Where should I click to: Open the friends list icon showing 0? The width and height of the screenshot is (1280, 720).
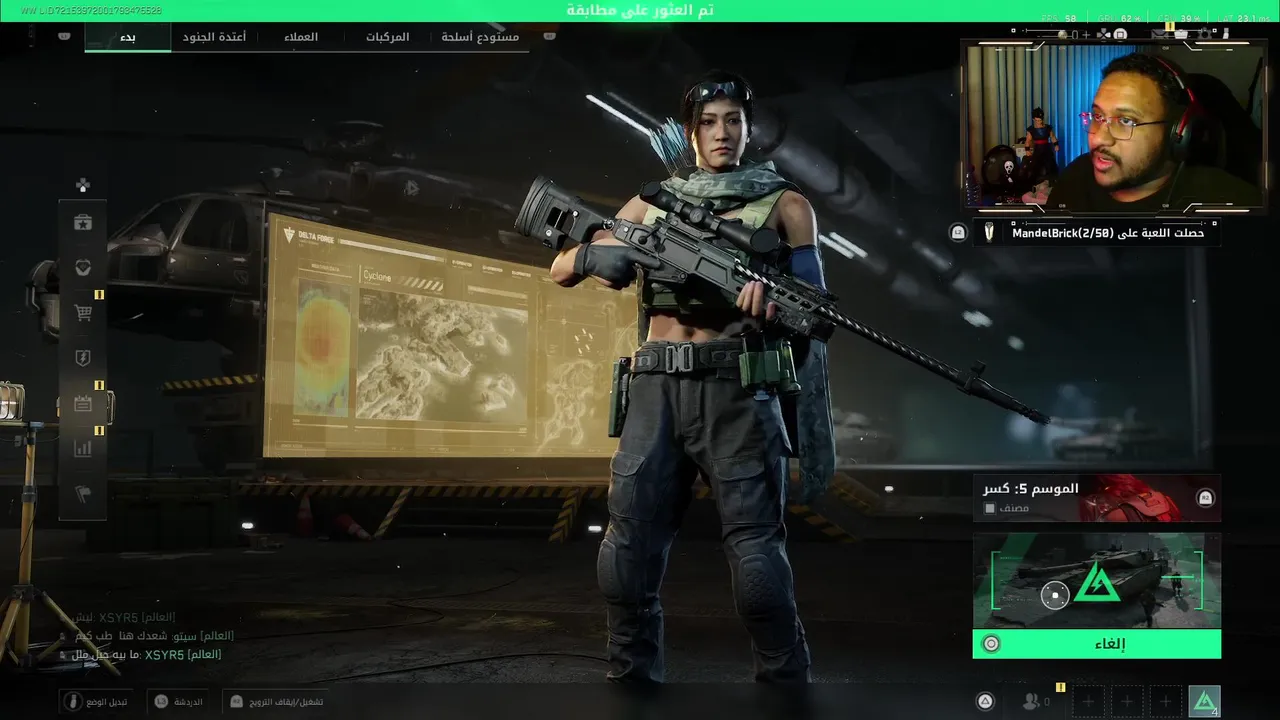pos(1036,702)
